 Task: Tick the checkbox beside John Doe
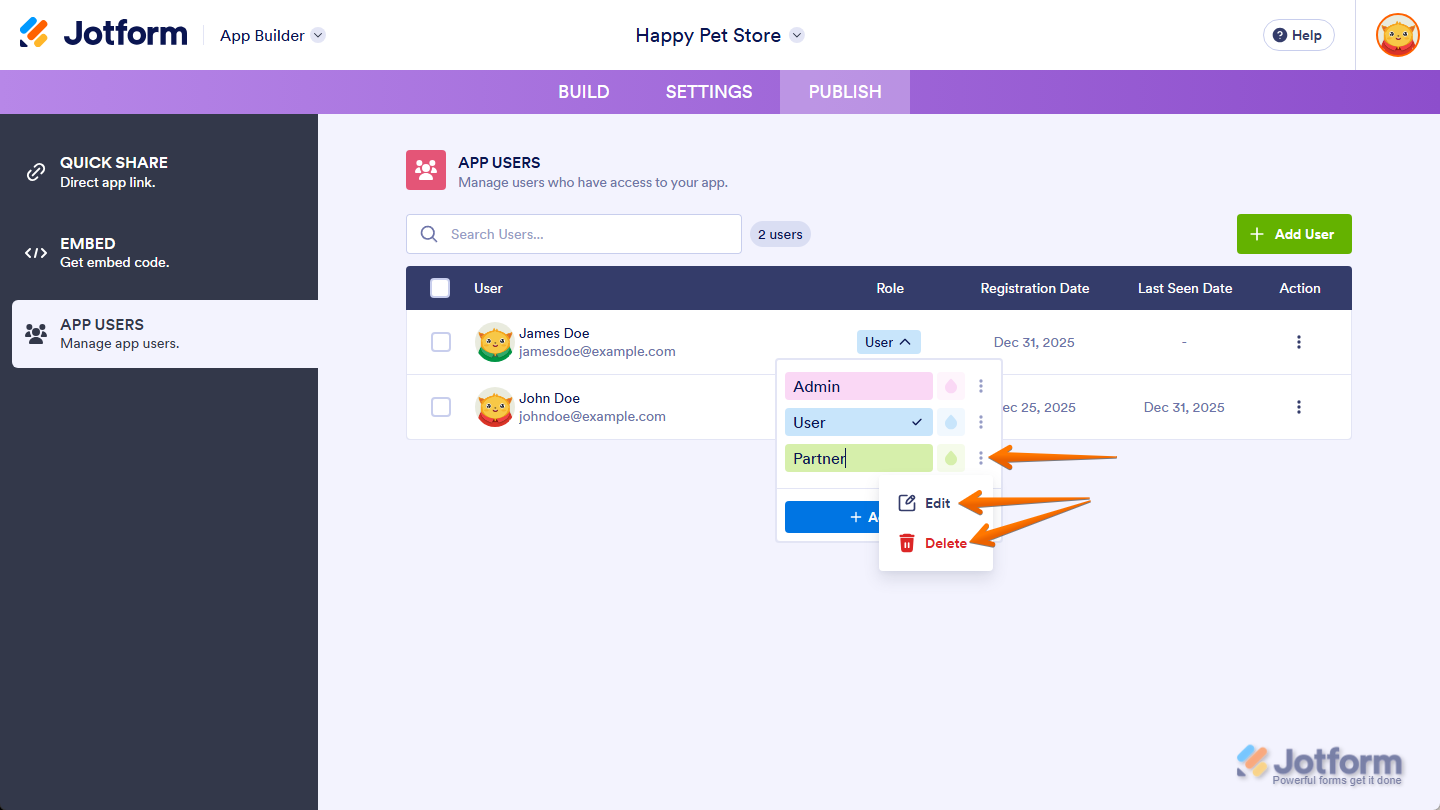(x=441, y=407)
